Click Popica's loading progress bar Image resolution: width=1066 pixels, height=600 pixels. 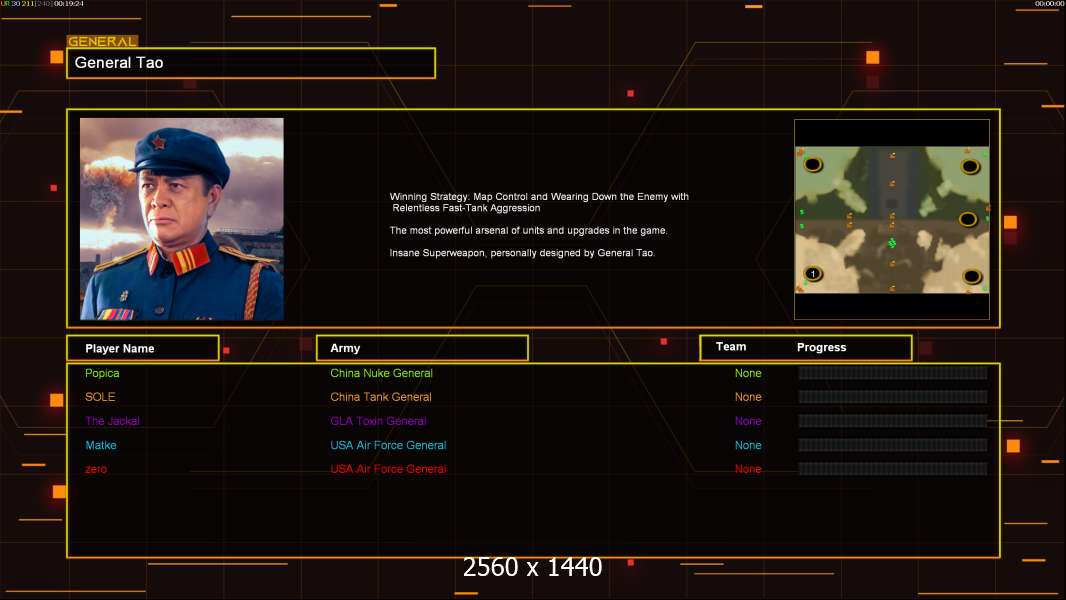point(893,372)
